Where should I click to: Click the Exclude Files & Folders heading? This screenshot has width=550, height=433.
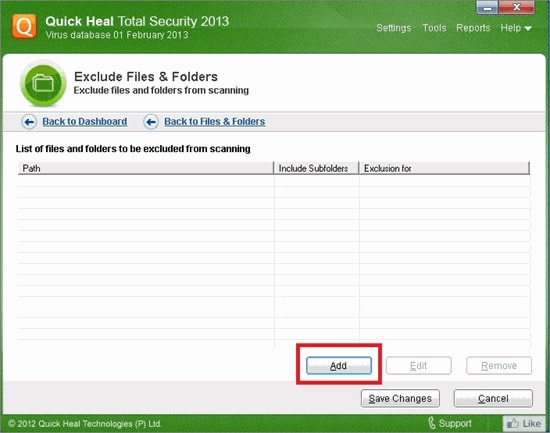[x=146, y=76]
